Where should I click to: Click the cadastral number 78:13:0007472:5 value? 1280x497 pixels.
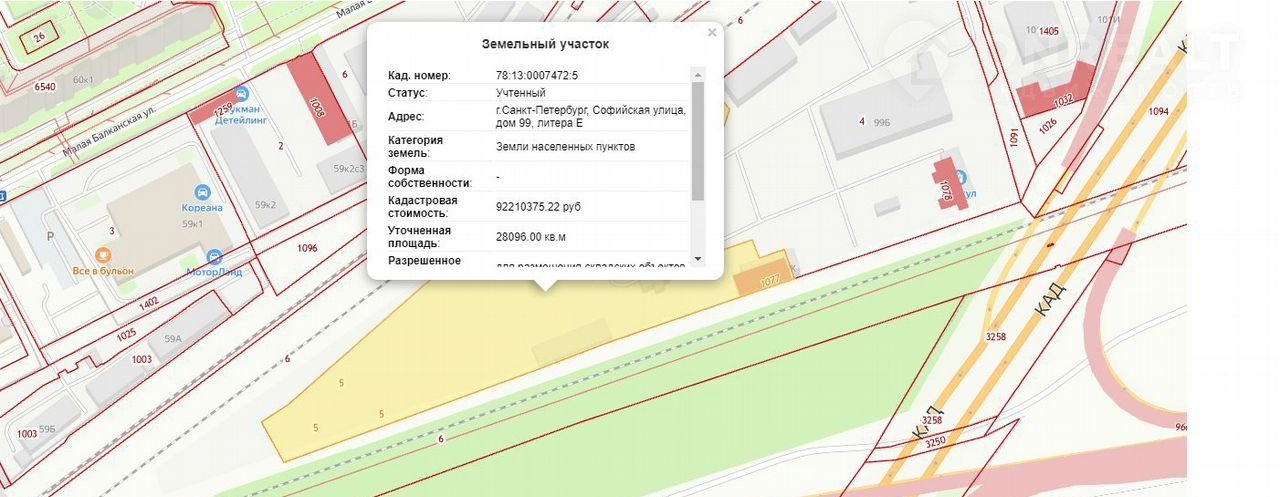(x=537, y=75)
